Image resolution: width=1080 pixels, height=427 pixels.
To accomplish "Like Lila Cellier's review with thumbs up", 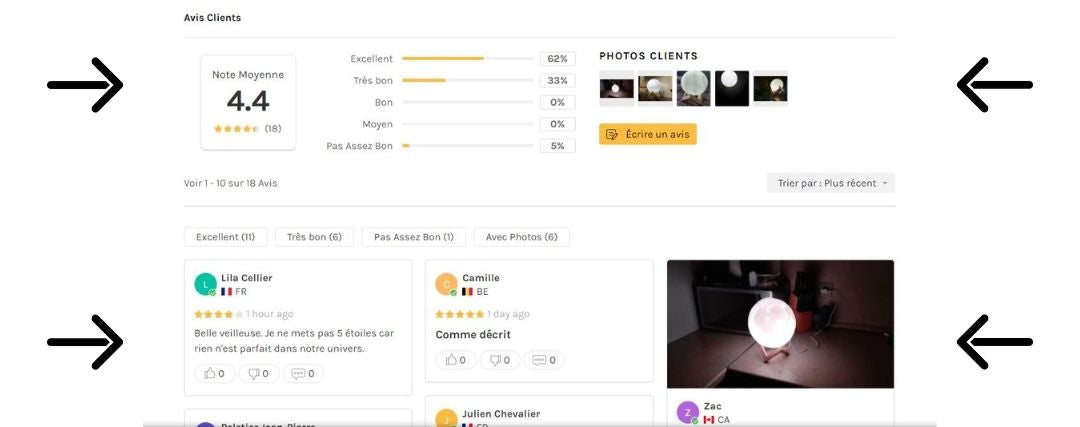I will 215,374.
